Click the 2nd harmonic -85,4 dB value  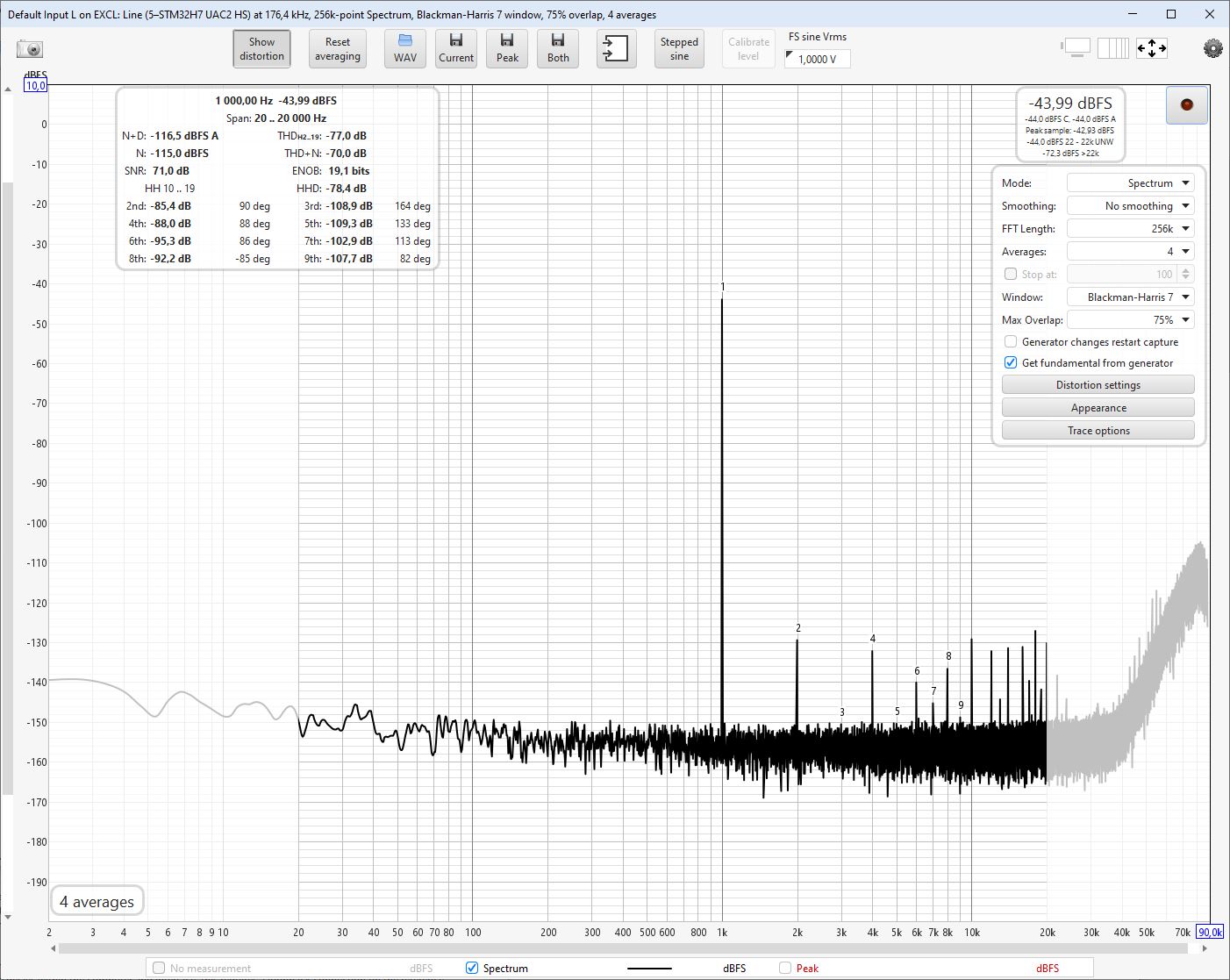point(171,206)
